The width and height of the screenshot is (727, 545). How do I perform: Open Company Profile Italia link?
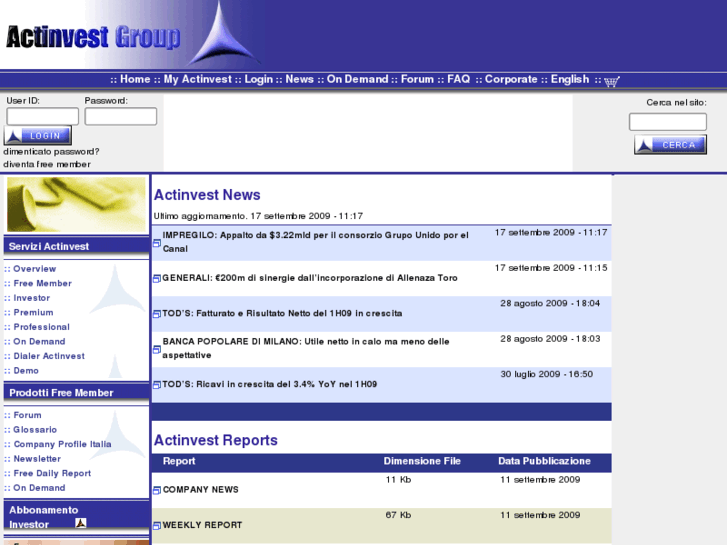(63, 444)
